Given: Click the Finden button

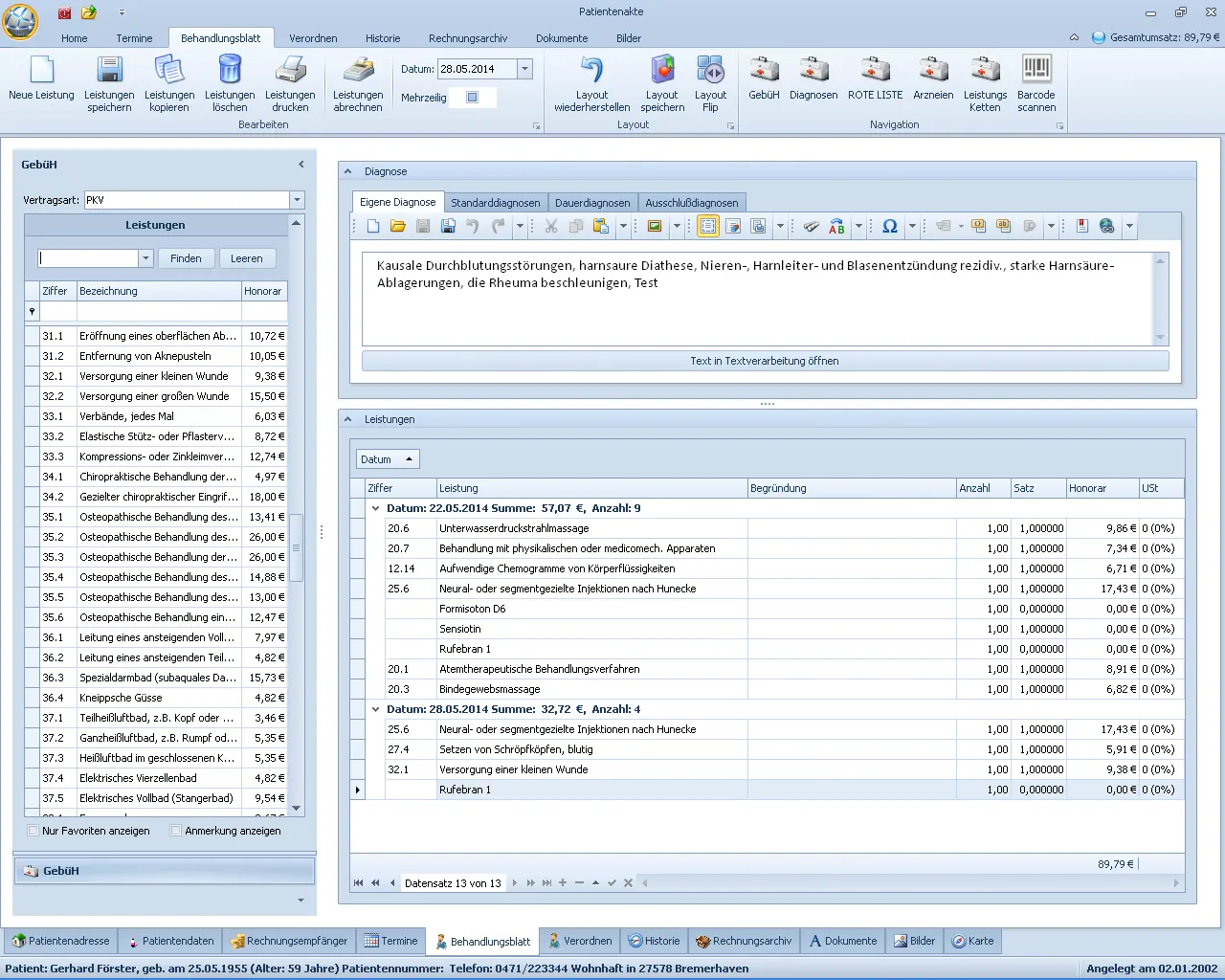Looking at the screenshot, I should coord(186,258).
